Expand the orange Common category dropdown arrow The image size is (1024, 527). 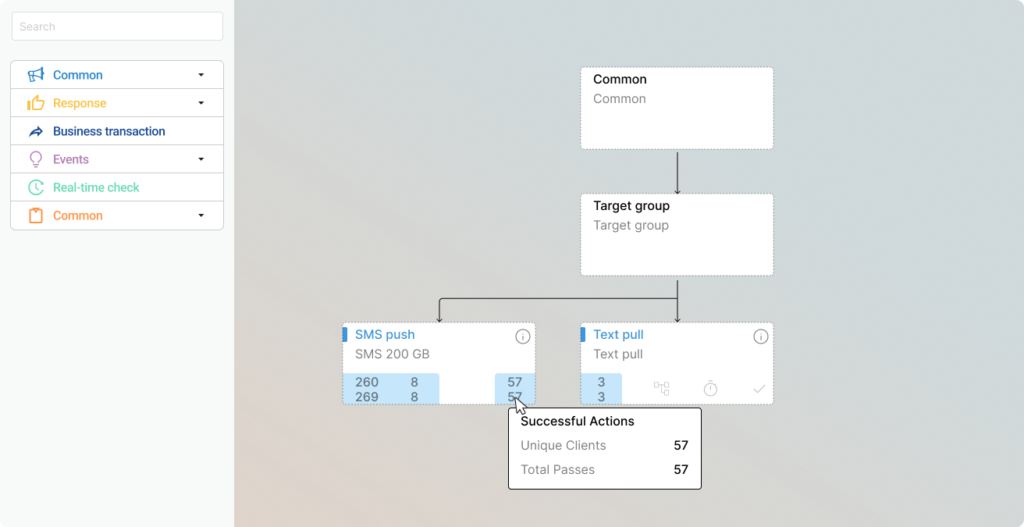pyautogui.click(x=201, y=215)
